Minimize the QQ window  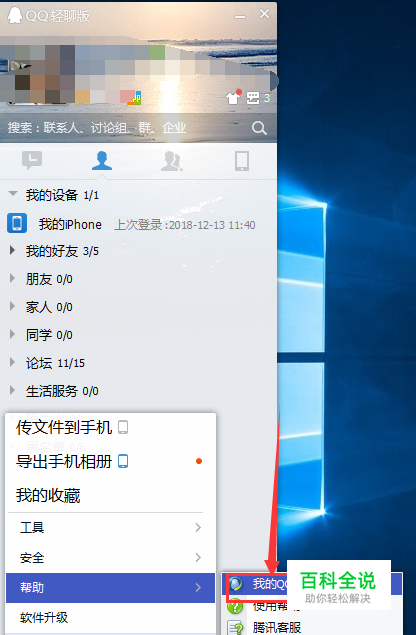(240, 16)
